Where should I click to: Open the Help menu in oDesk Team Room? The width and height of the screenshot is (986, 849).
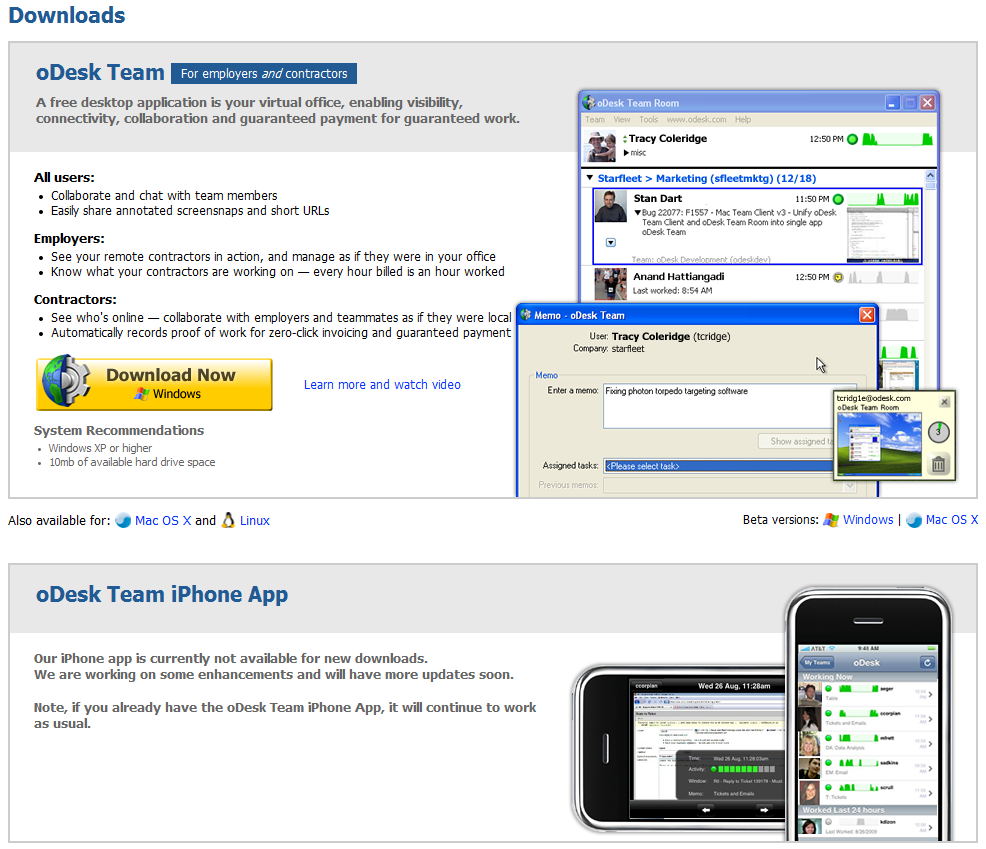743,119
